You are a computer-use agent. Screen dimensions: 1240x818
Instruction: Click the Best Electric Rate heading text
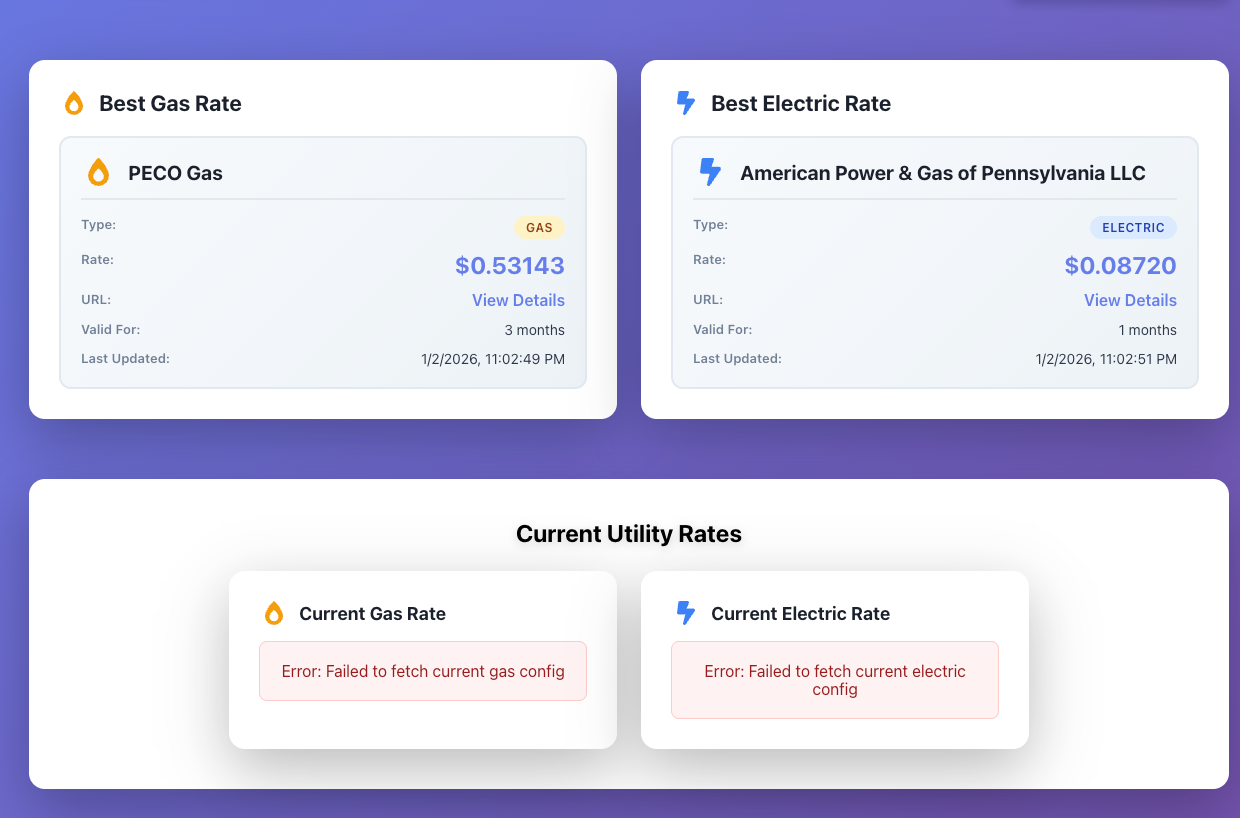coord(800,103)
